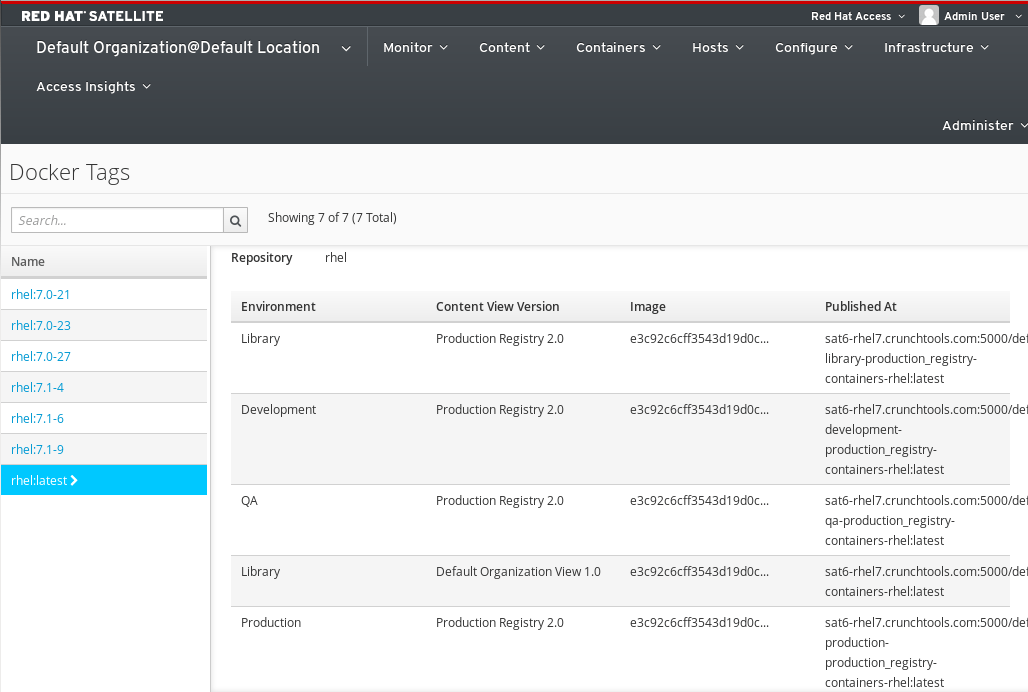Open the rhel:7.1-9 tag
Viewport: 1028px width, 692px height.
37,449
